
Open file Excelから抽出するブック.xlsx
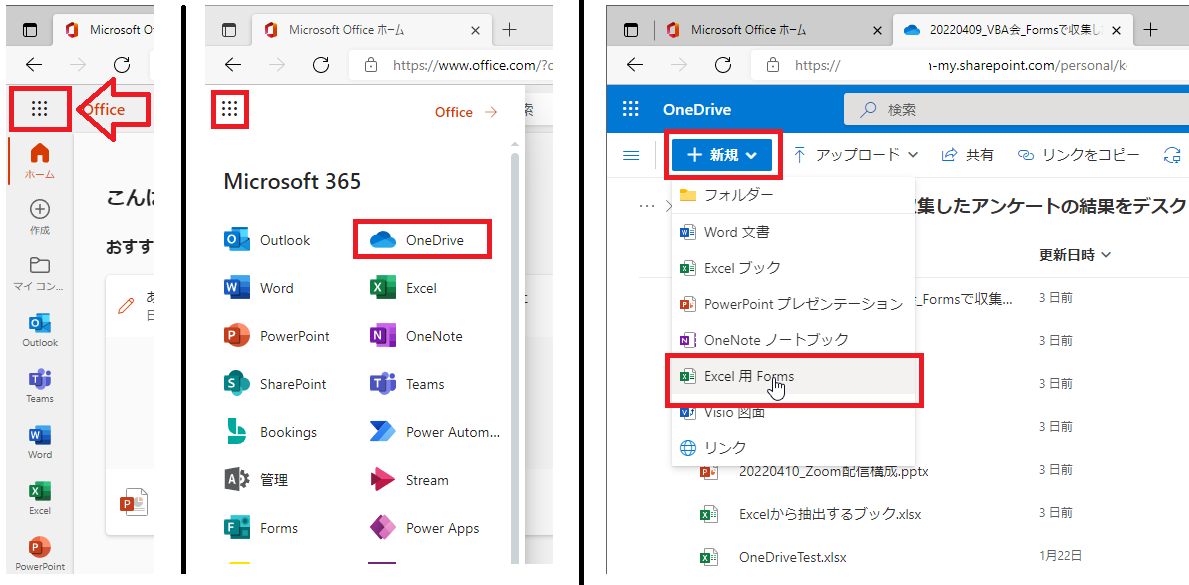[830, 514]
